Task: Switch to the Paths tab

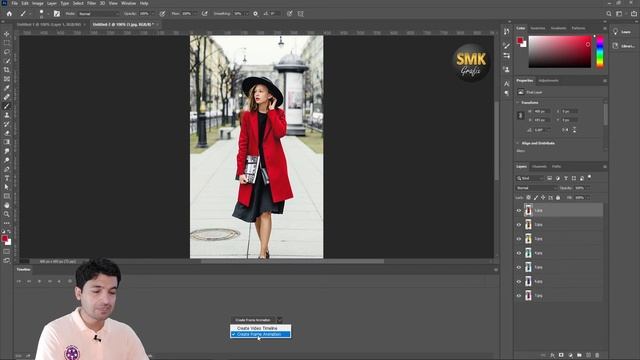Action: click(x=556, y=167)
